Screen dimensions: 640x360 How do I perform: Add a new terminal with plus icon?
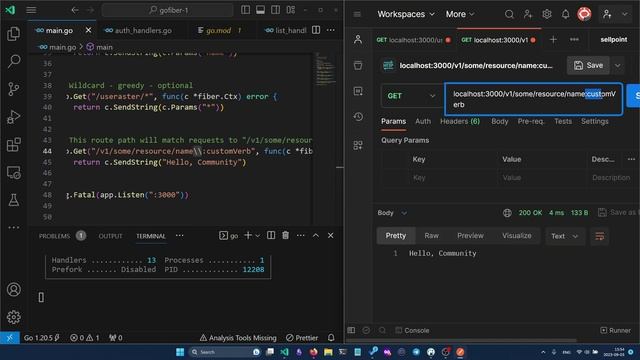(x=248, y=236)
